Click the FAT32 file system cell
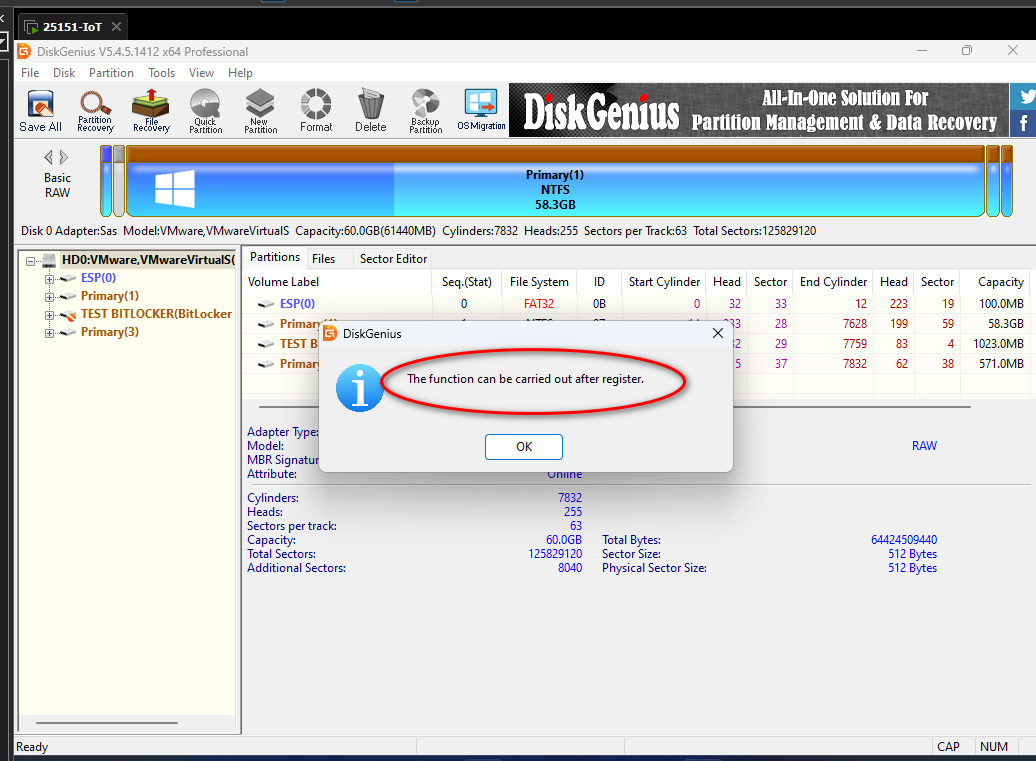Image resolution: width=1036 pixels, height=761 pixels. (x=539, y=304)
